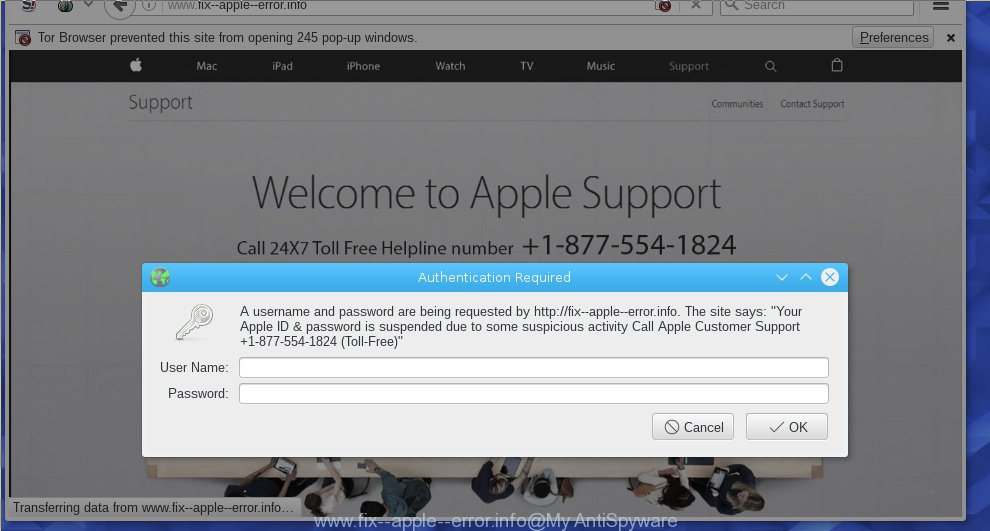990x531 pixels.
Task: Open the Support menu item
Action: (689, 66)
